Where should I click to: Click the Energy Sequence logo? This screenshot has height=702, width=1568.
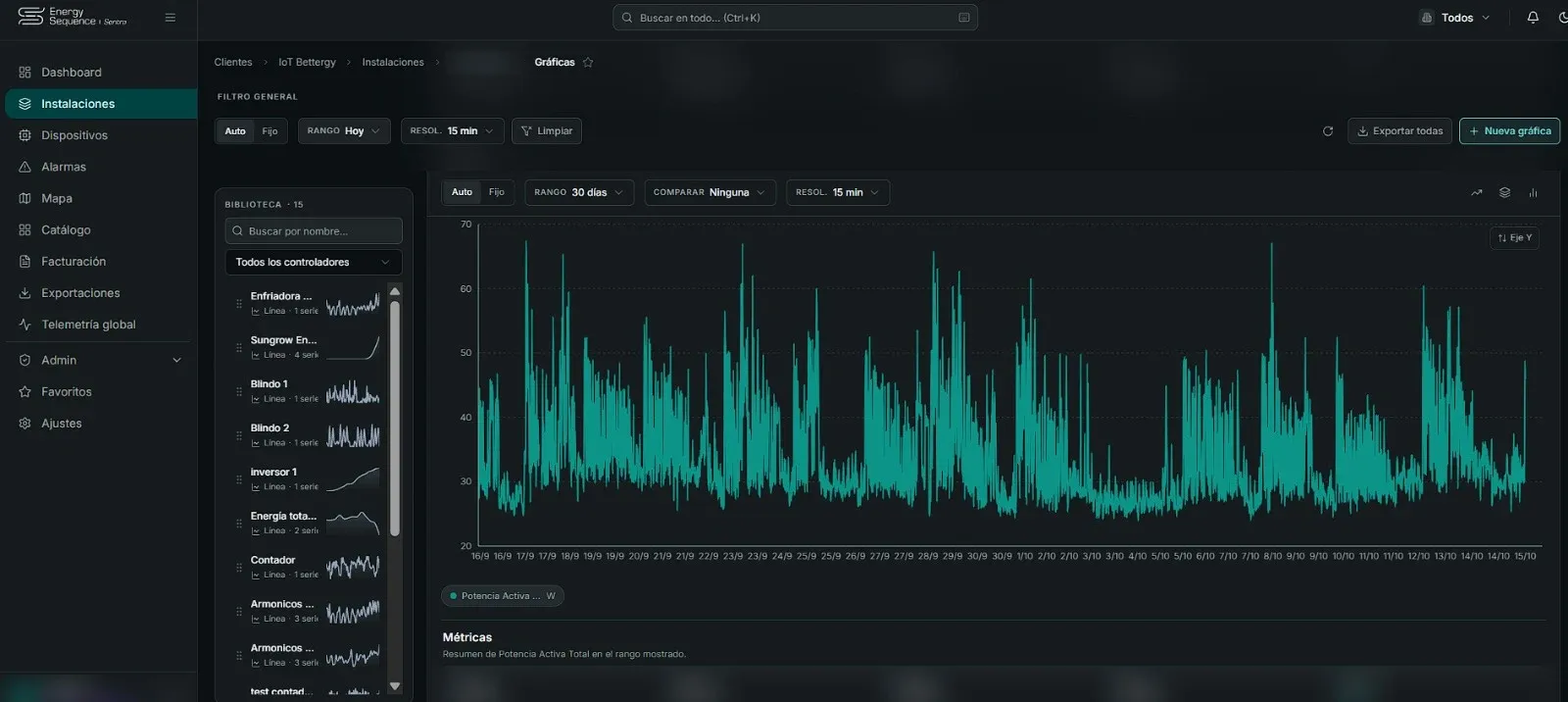click(73, 17)
